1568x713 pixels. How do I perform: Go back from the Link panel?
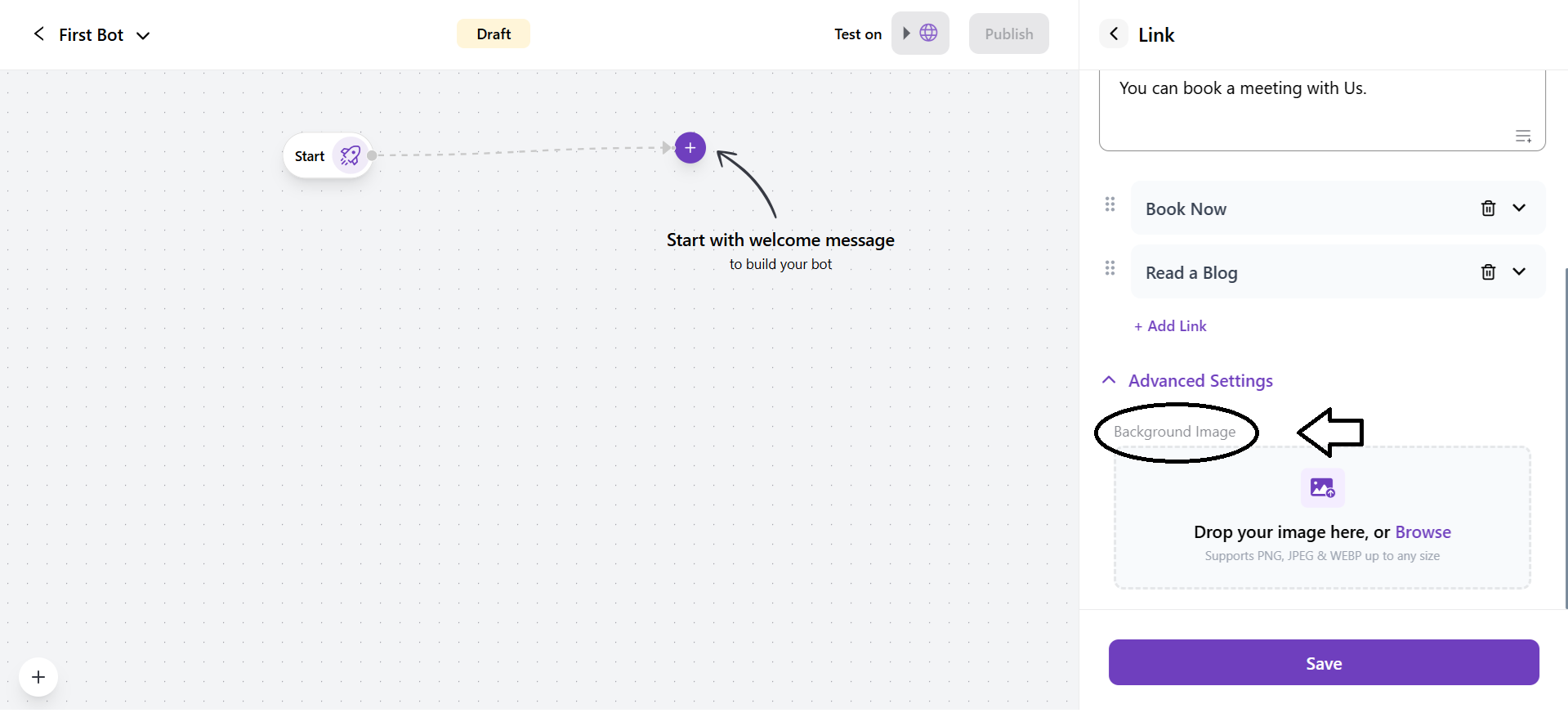tap(1113, 34)
